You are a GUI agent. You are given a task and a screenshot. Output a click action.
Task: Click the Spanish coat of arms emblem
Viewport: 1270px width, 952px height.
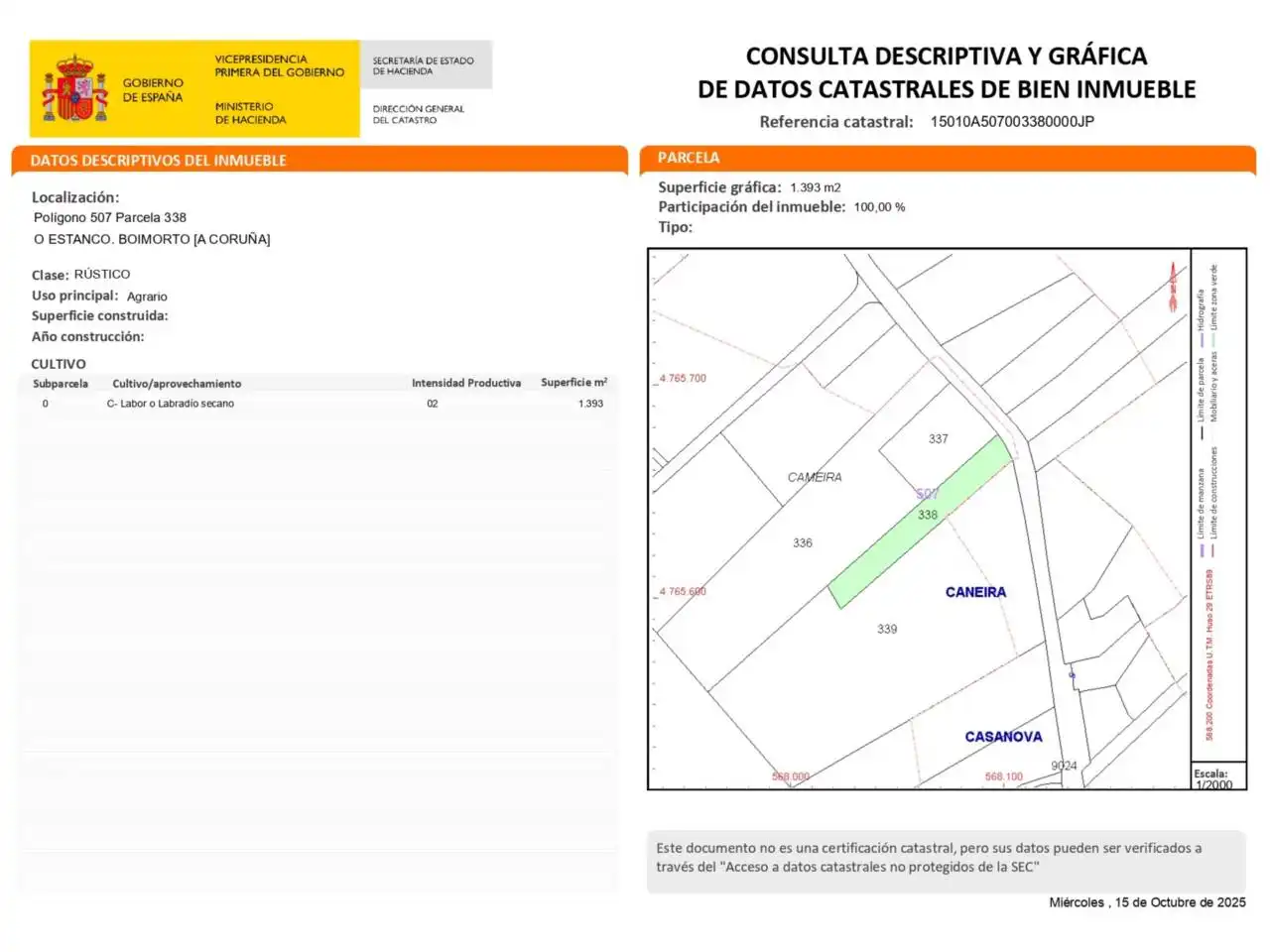[x=73, y=89]
